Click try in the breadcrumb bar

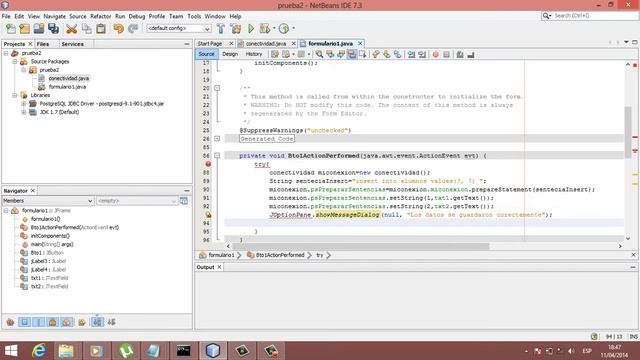[320, 255]
